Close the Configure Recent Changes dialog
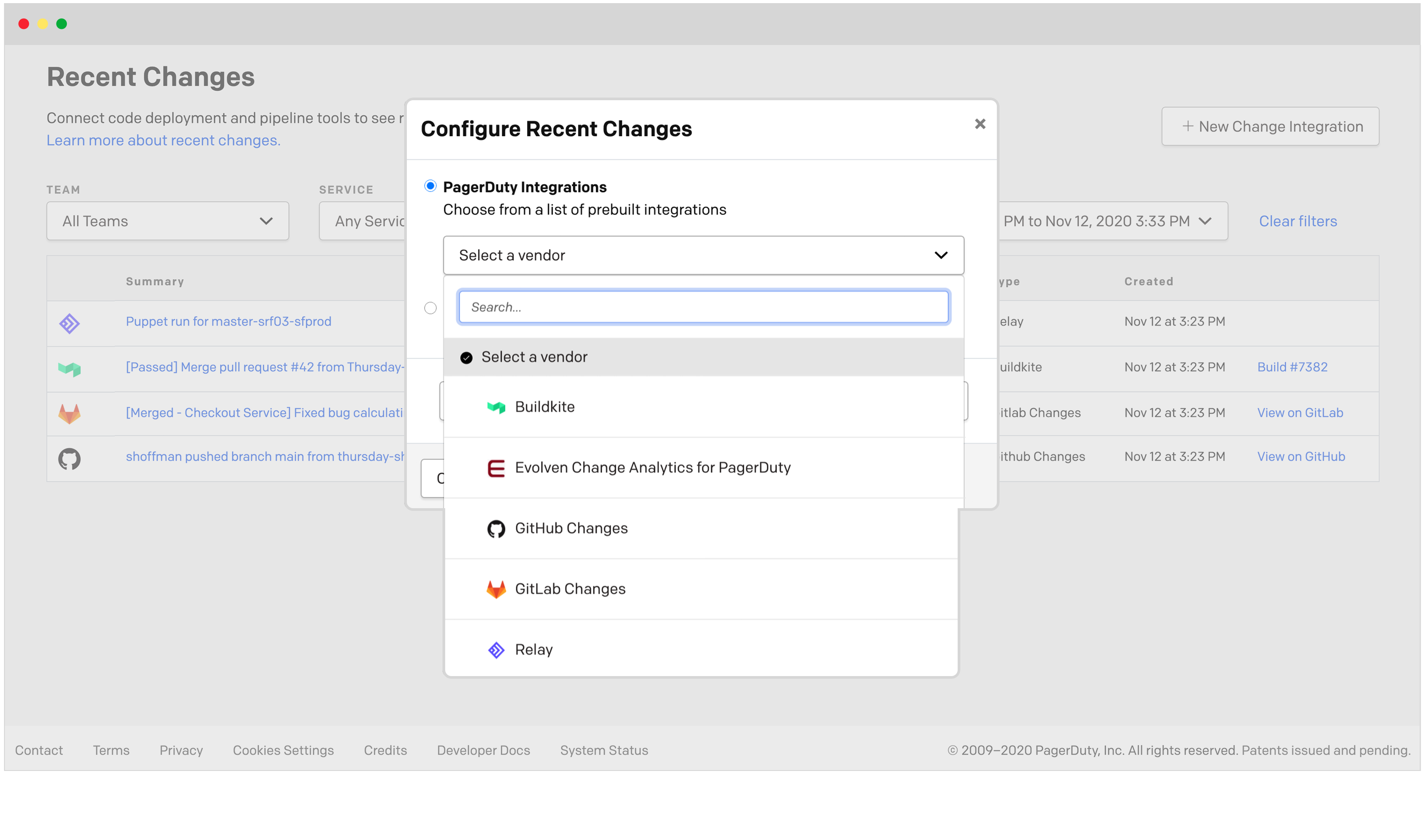The width and height of the screenshot is (1426, 840). (980, 123)
